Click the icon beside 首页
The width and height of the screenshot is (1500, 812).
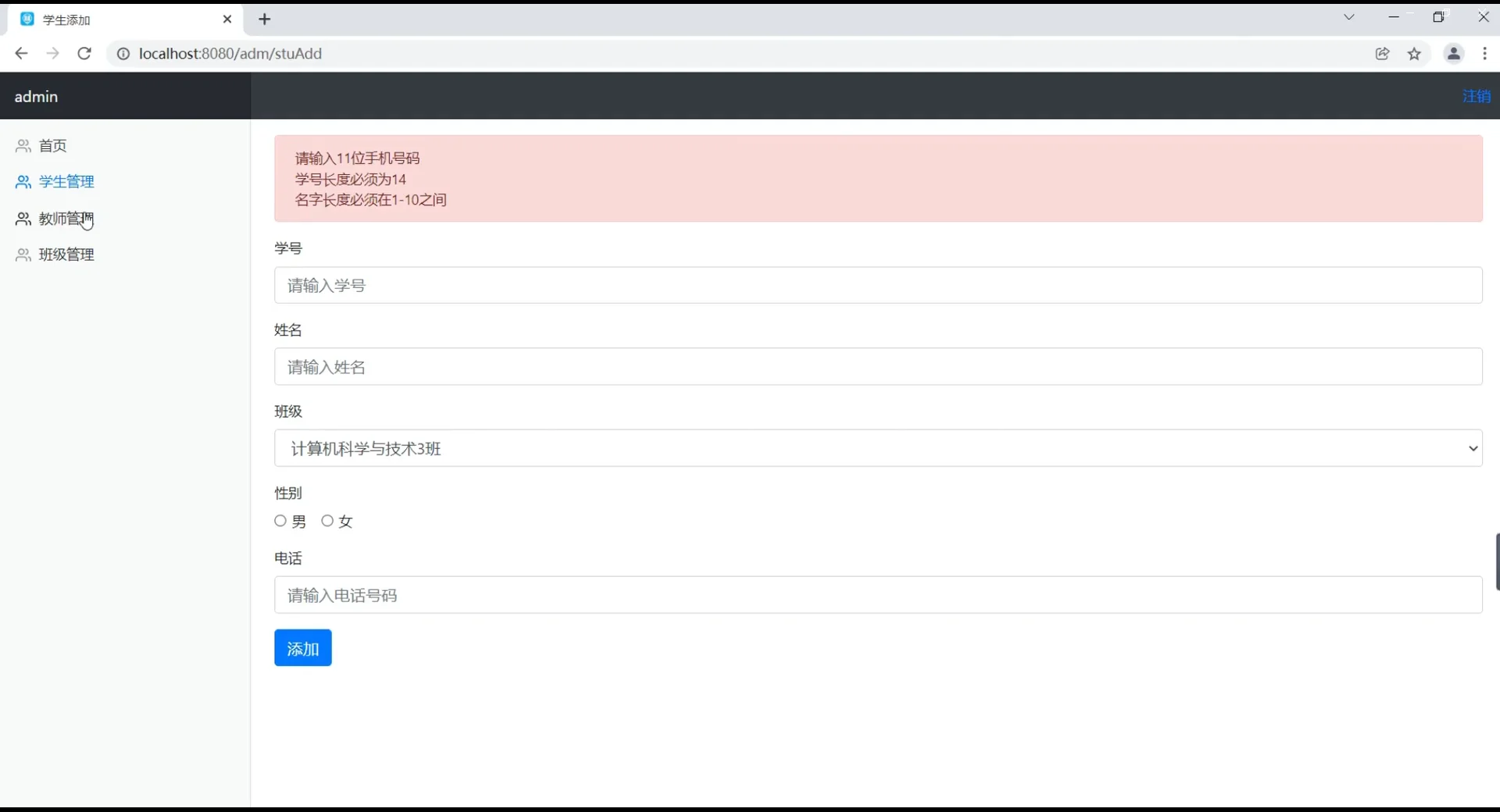pos(23,146)
